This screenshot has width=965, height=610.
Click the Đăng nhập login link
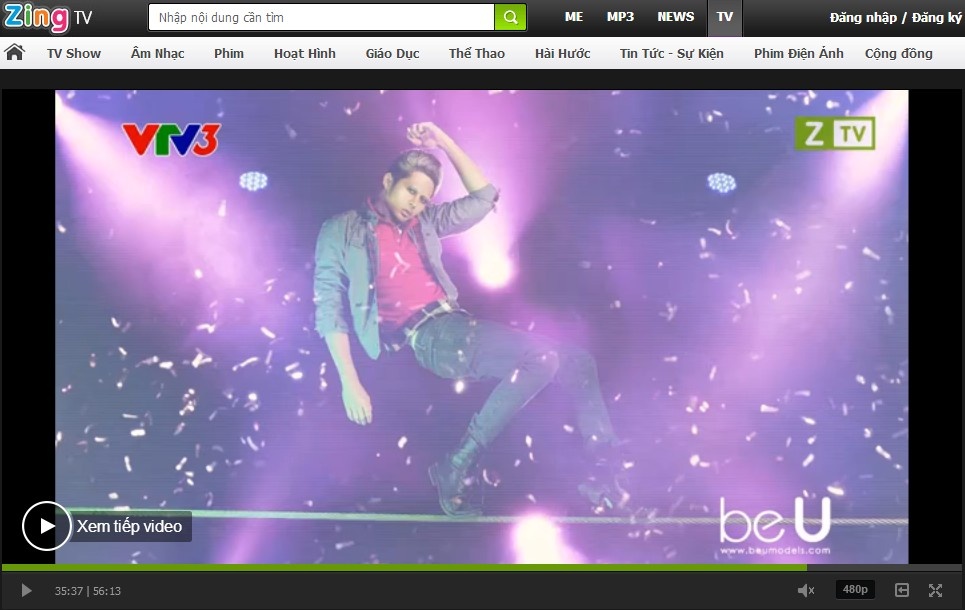863,18
